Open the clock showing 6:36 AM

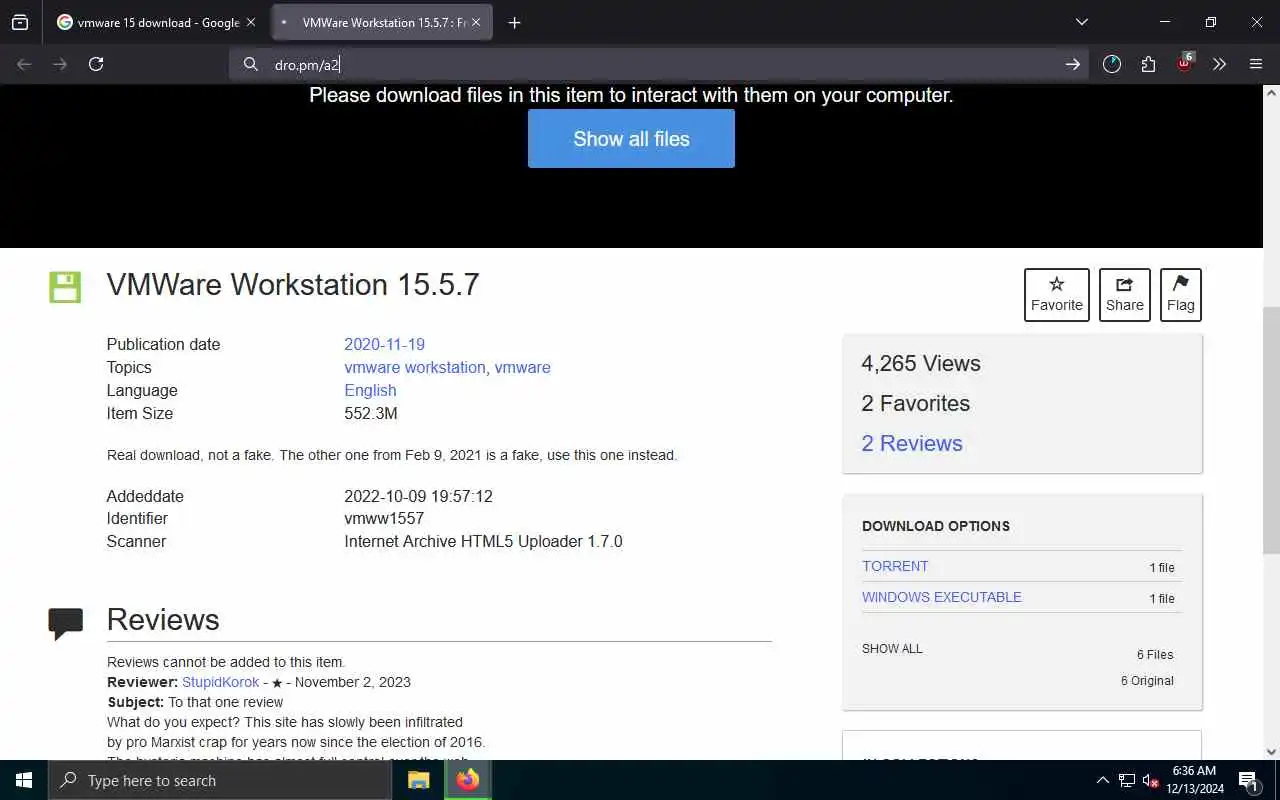(x=1194, y=780)
